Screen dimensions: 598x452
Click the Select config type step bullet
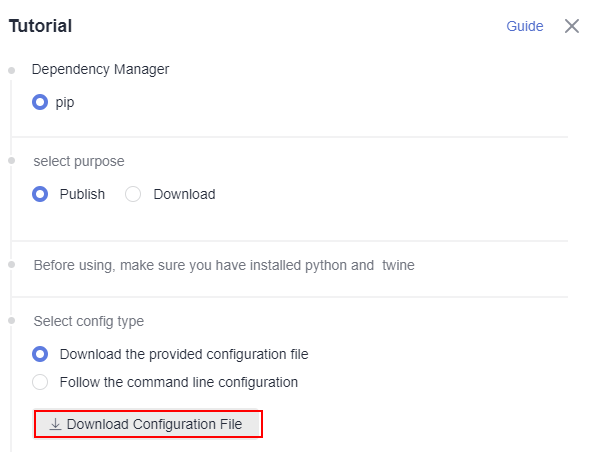11,320
